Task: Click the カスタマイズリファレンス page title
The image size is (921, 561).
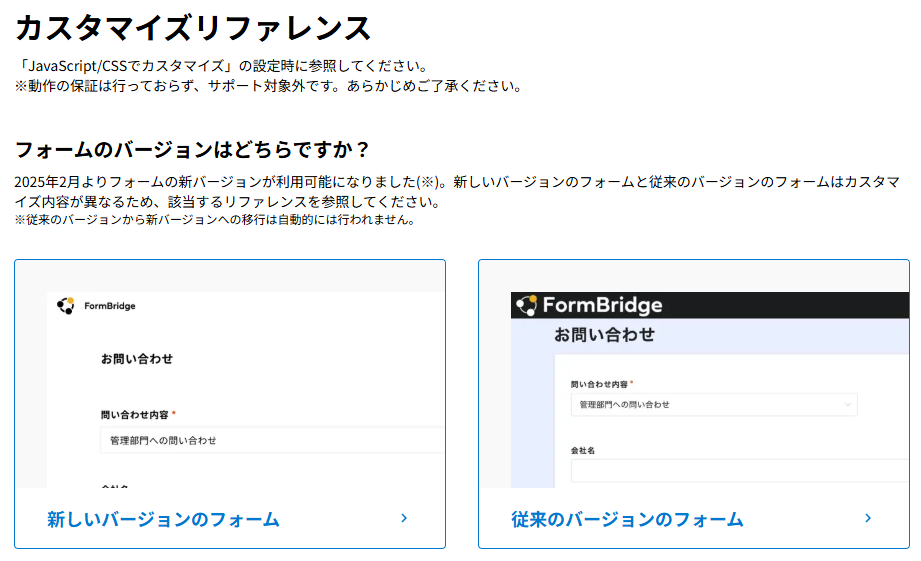Action: tap(194, 28)
